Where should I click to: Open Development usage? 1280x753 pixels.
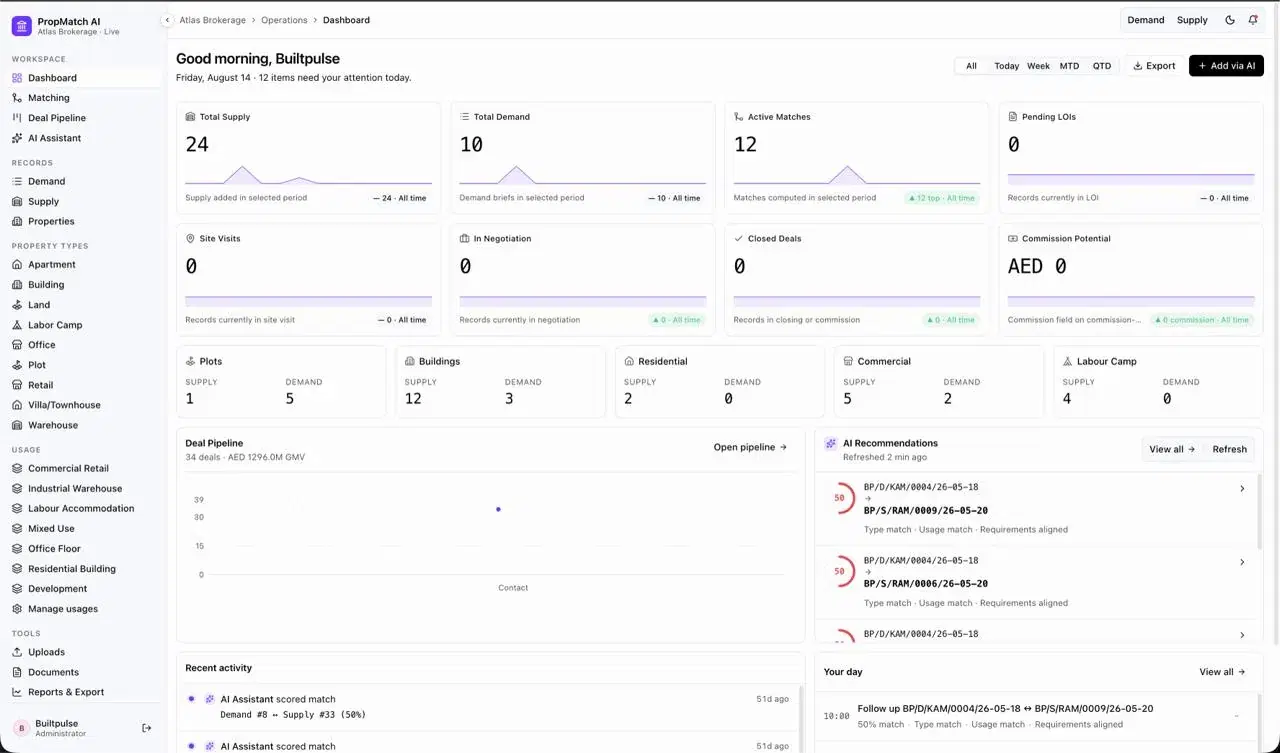tap(82, 588)
